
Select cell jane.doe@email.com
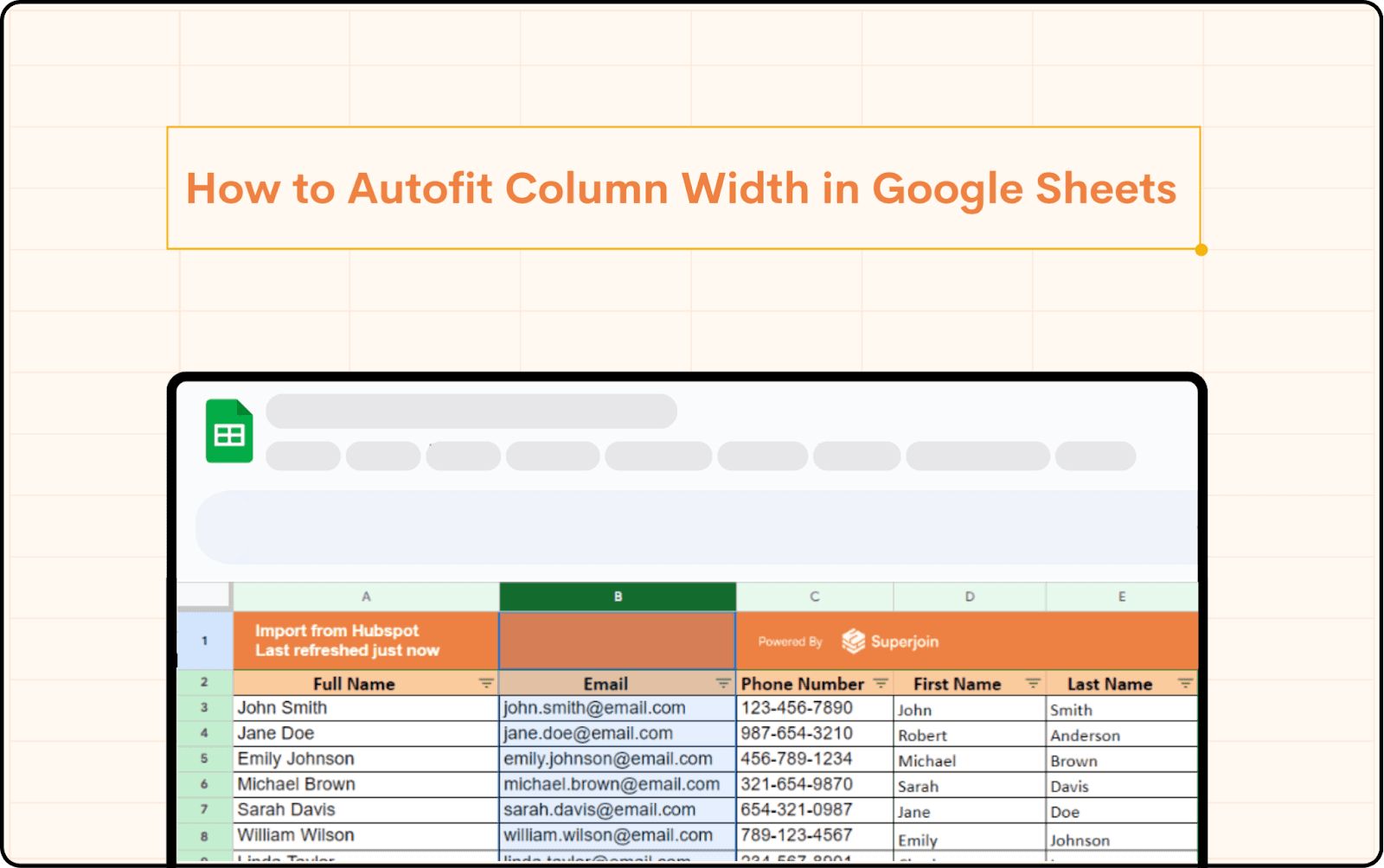(618, 733)
